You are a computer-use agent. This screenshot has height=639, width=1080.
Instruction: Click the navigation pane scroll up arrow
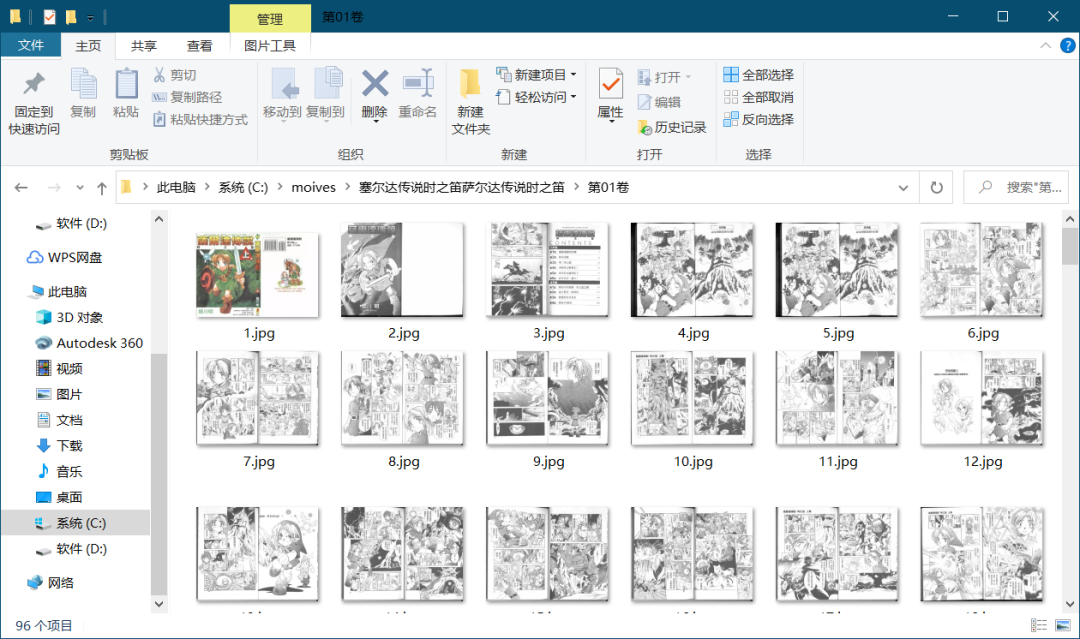click(x=159, y=219)
